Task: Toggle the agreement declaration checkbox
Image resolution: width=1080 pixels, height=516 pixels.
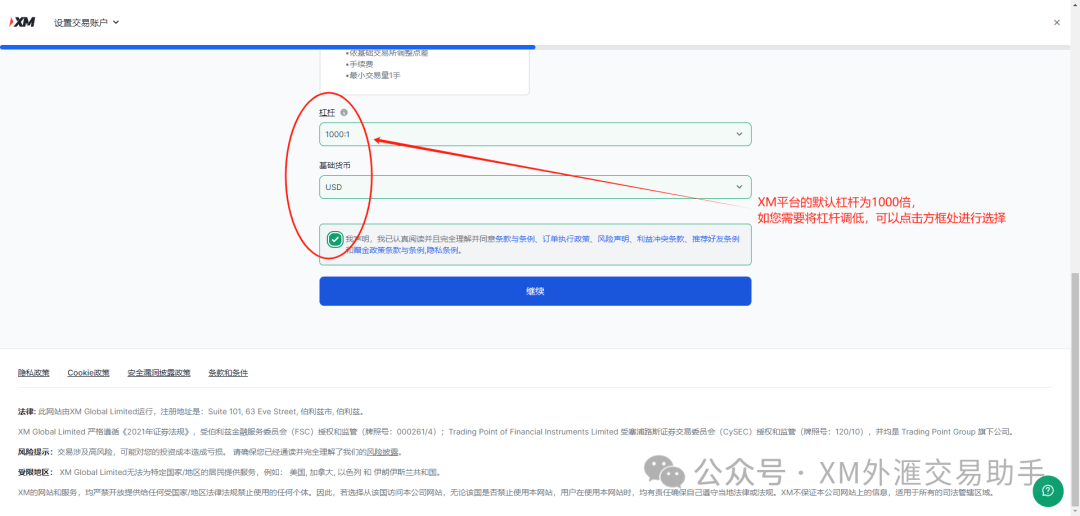Action: (335, 239)
